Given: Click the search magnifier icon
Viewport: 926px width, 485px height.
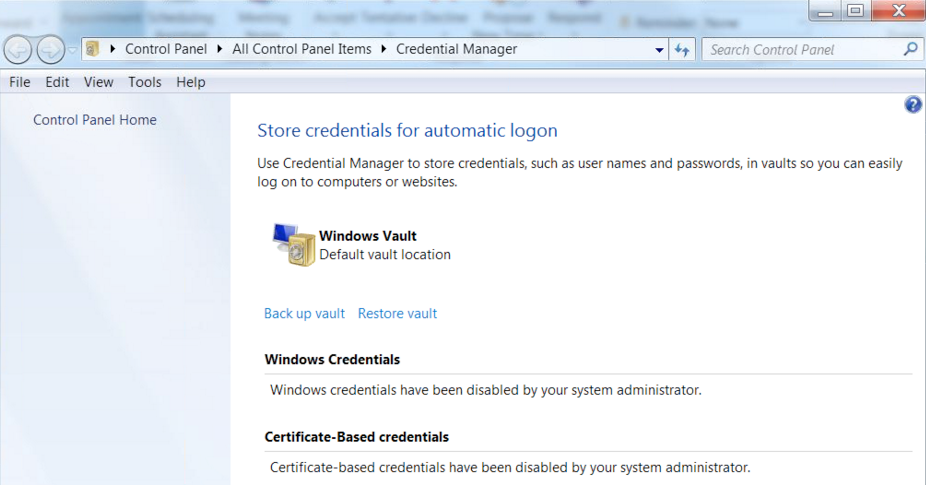Looking at the screenshot, I should (x=911, y=50).
